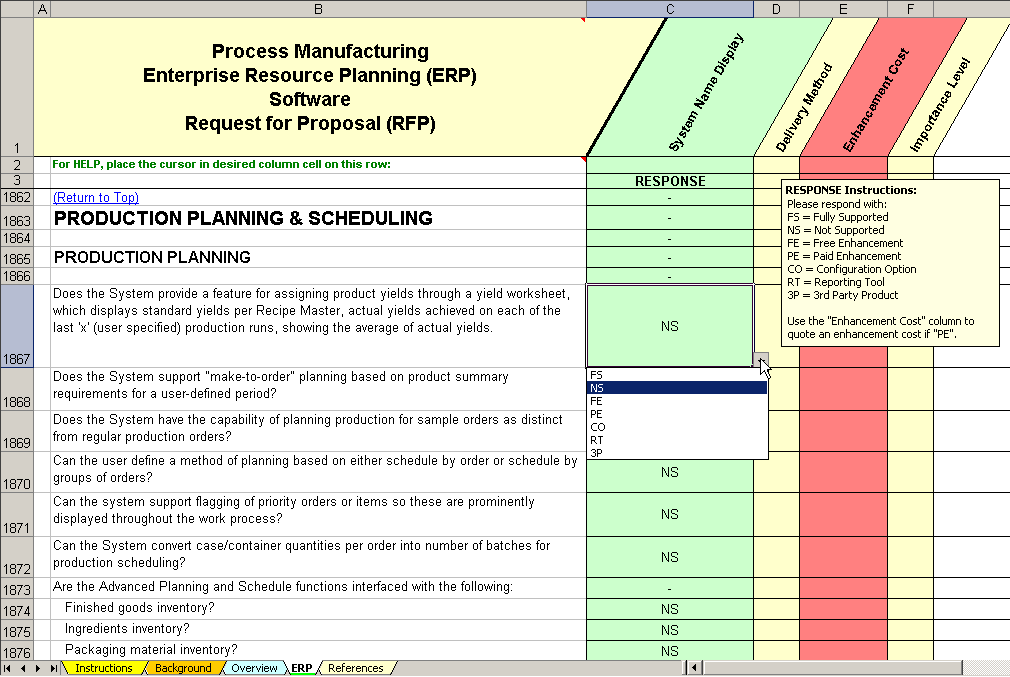Click the Packaging material inventory question cell
The height and width of the screenshot is (677, 1010).
click(318, 650)
